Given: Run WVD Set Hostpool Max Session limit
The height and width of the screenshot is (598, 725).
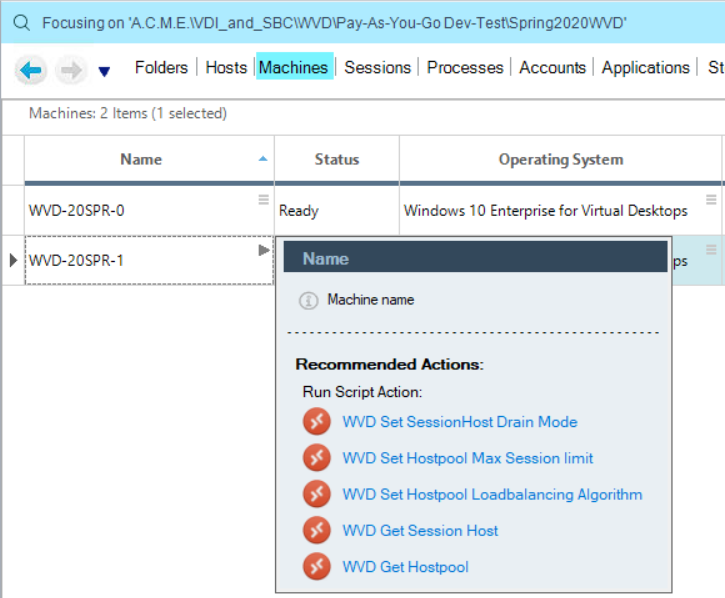Looking at the screenshot, I should (x=467, y=458).
